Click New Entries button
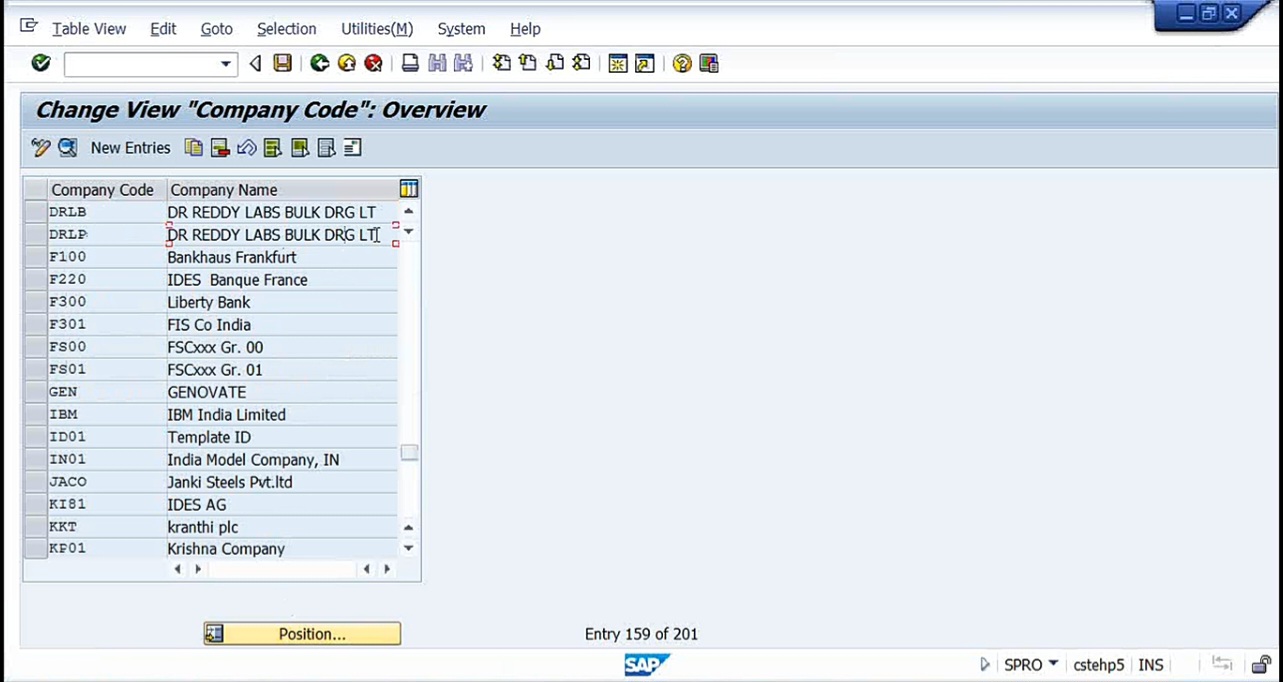 coord(130,147)
